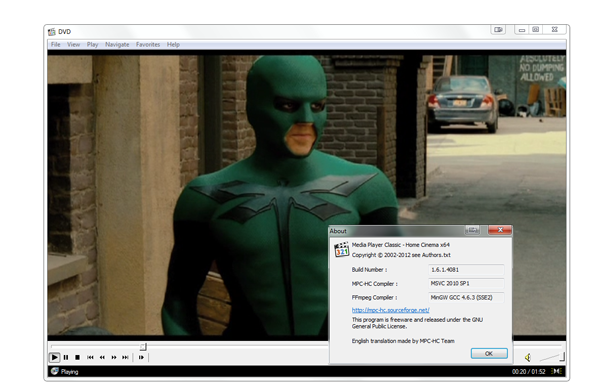600x391 pixels.
Task: Click the MPC-HC Compiler field MSVC 2010 SP1
Action: [x=466, y=283]
